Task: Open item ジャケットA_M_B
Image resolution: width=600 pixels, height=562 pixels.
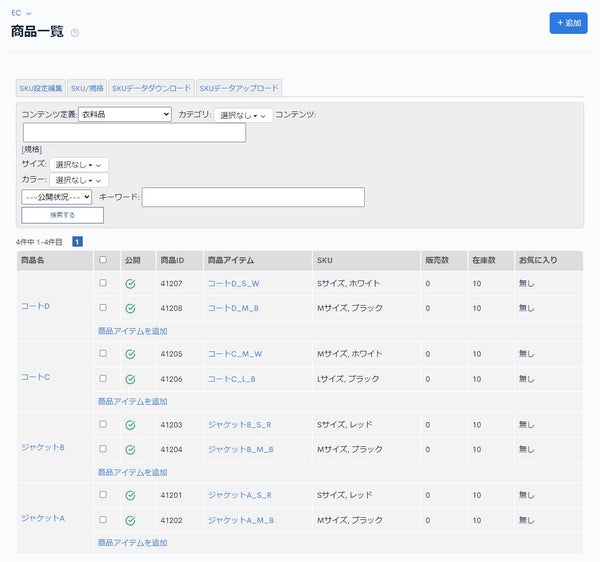Action: point(241,520)
